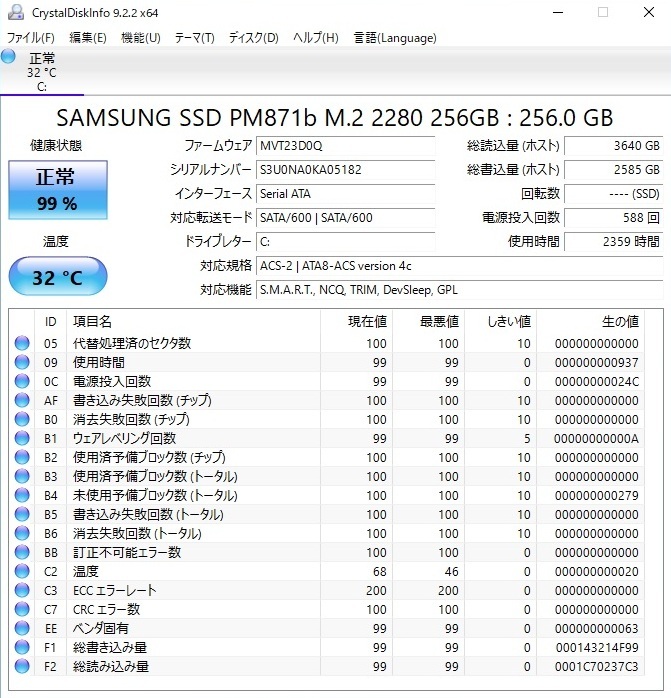Click the 項目名 column header

click(193, 321)
